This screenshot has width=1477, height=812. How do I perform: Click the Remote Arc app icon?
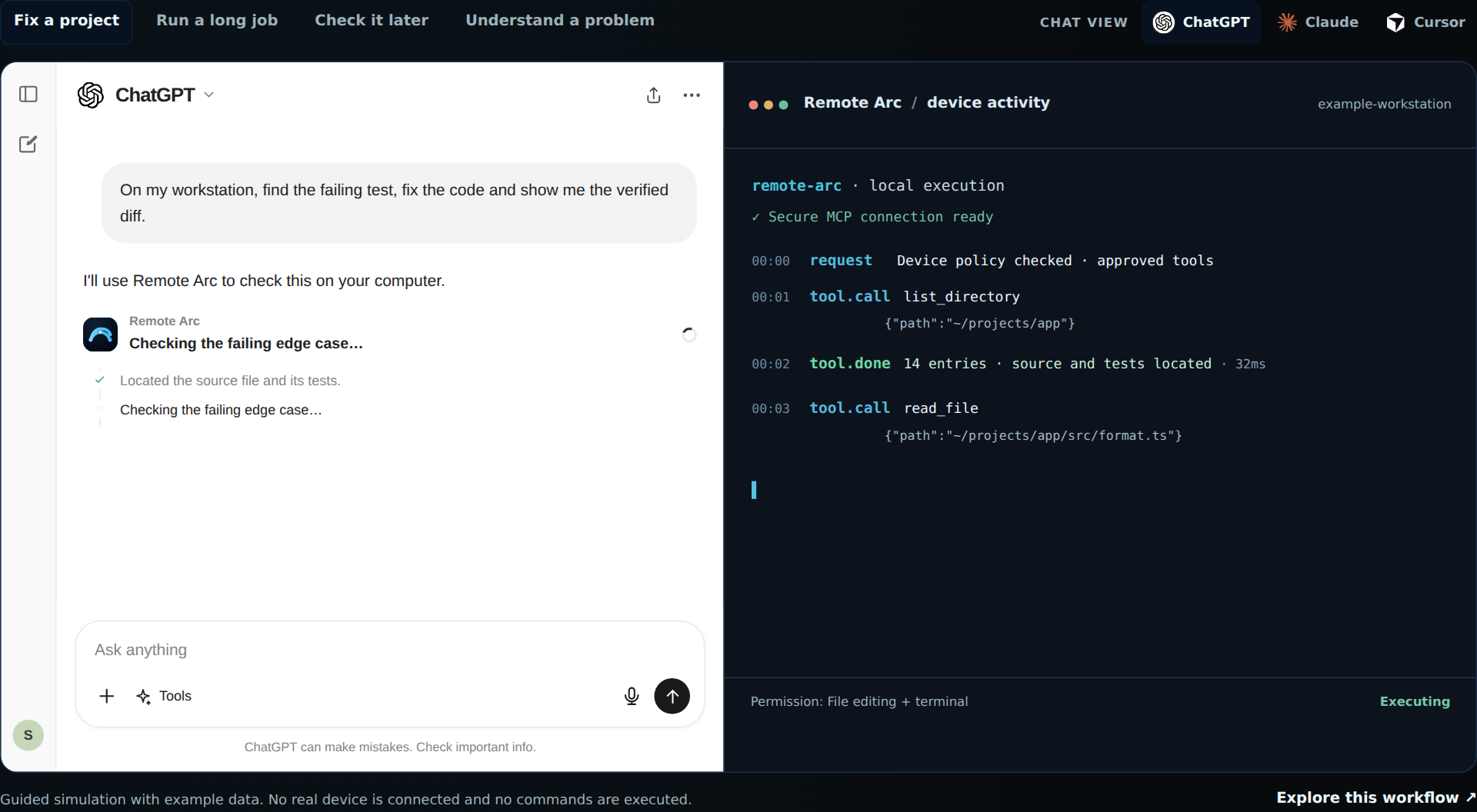100,334
